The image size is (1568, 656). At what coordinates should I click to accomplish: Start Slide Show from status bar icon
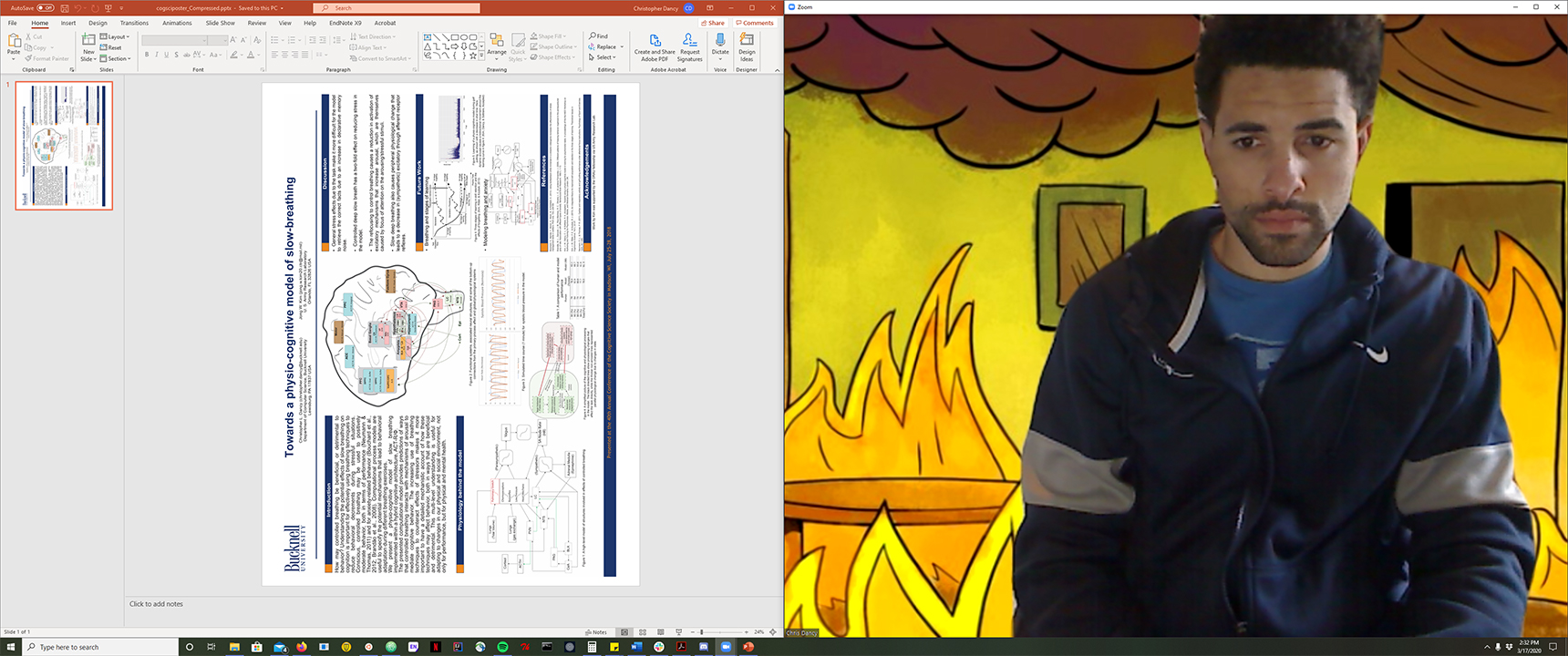(x=678, y=632)
